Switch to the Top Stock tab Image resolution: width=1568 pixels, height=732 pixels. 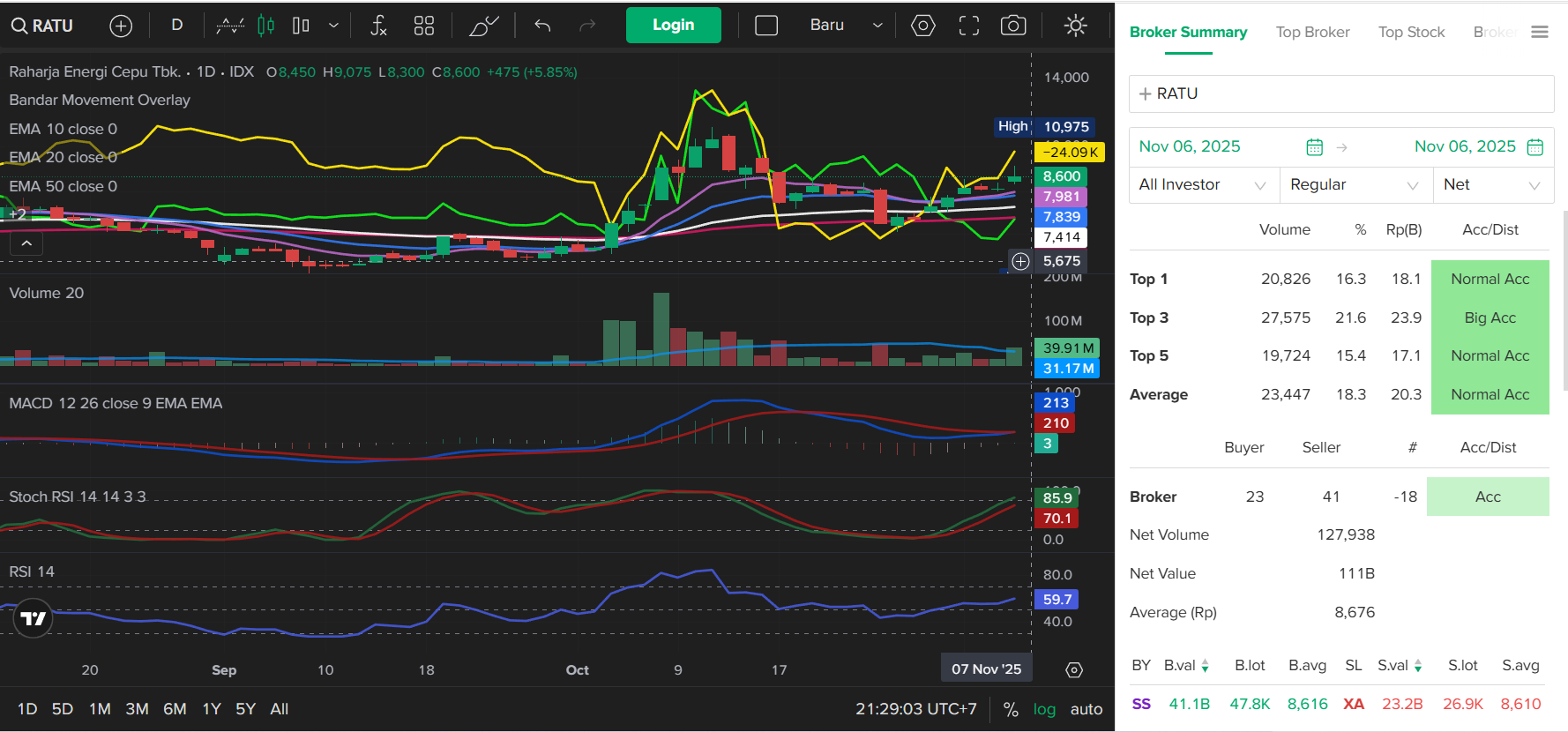coord(1411,32)
